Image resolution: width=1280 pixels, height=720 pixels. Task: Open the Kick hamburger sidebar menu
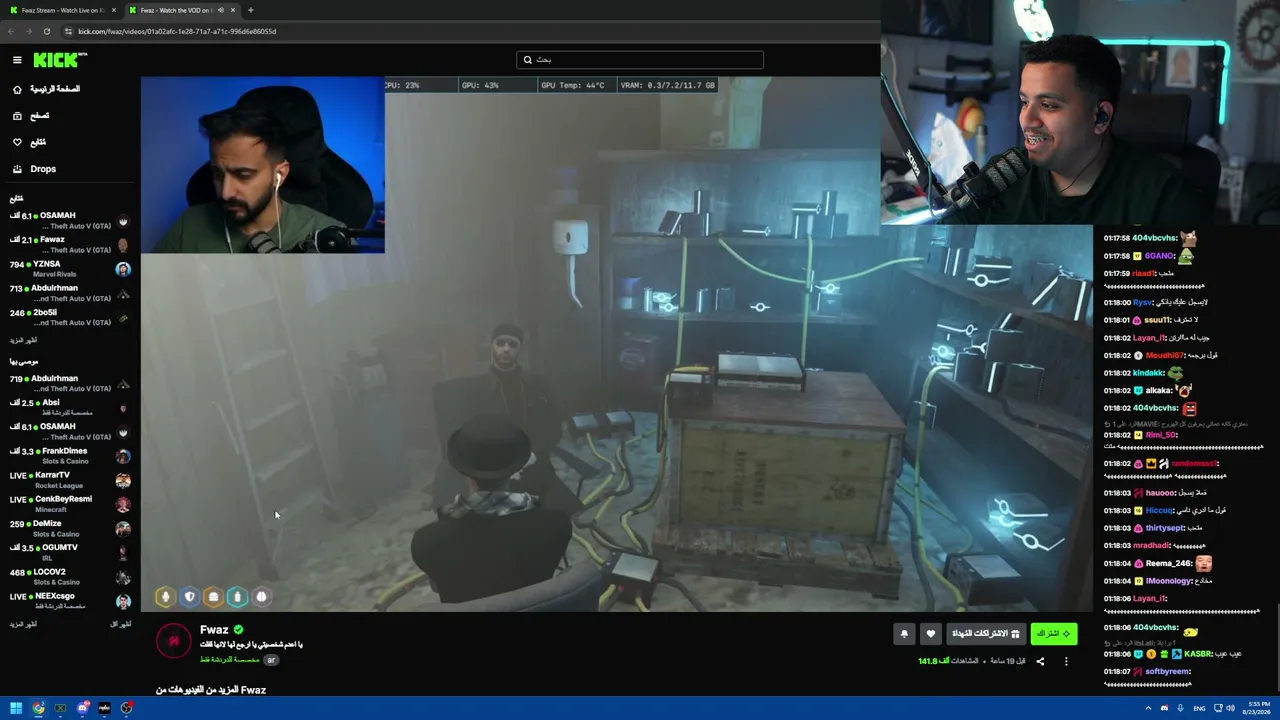pos(17,60)
